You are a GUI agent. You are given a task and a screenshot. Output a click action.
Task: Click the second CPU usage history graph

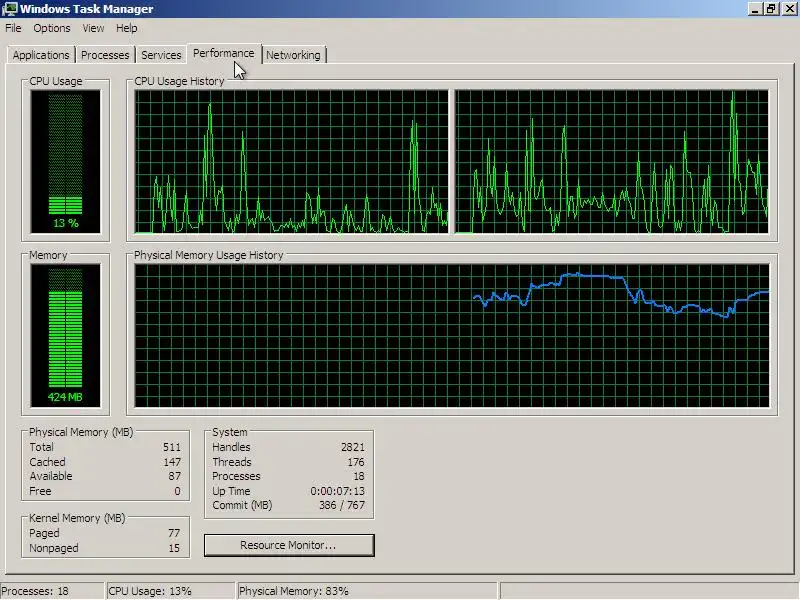point(612,162)
